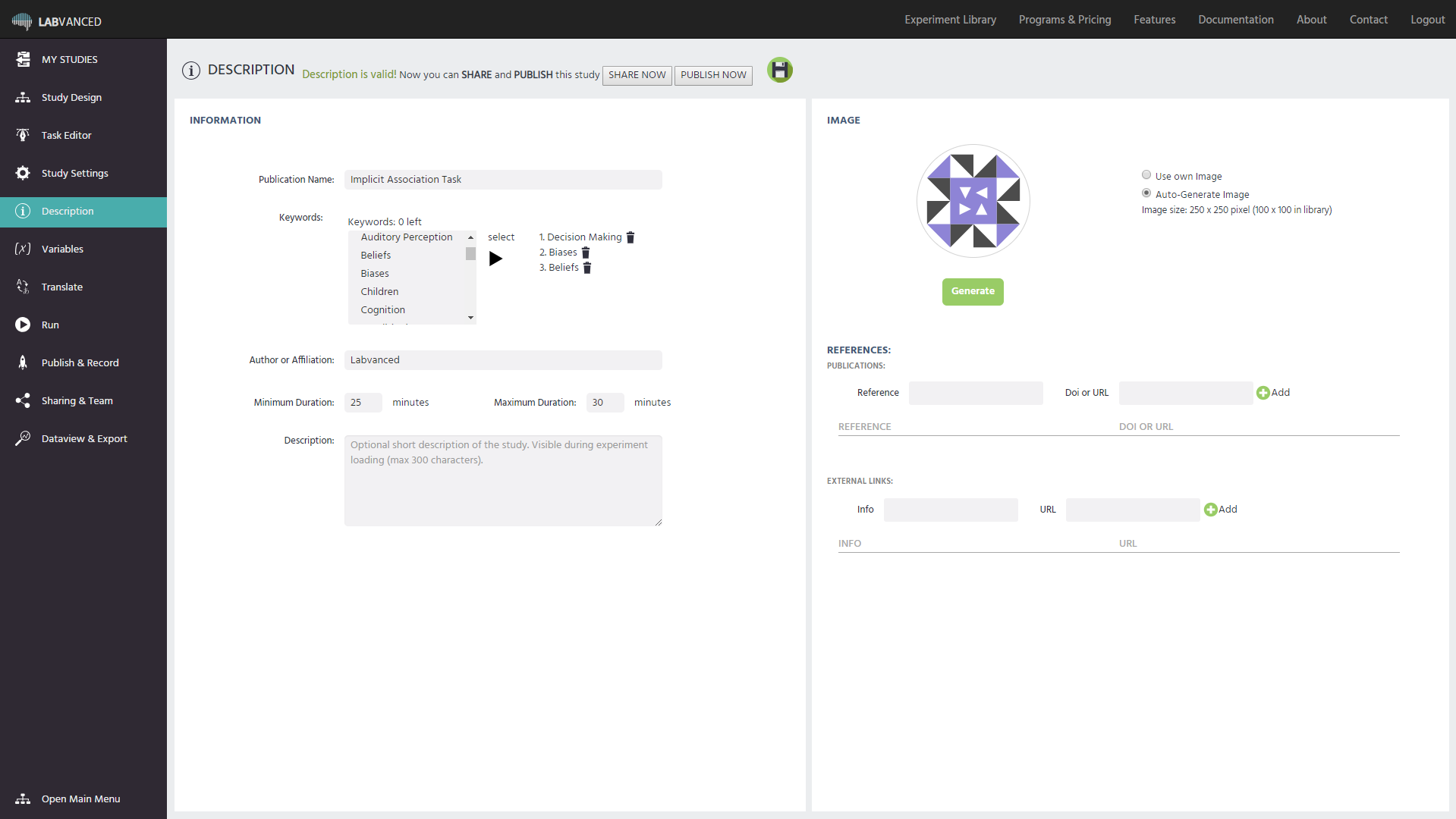Remove the Beliefs keyword via trash icon
The image size is (1456, 819).
coord(587,268)
